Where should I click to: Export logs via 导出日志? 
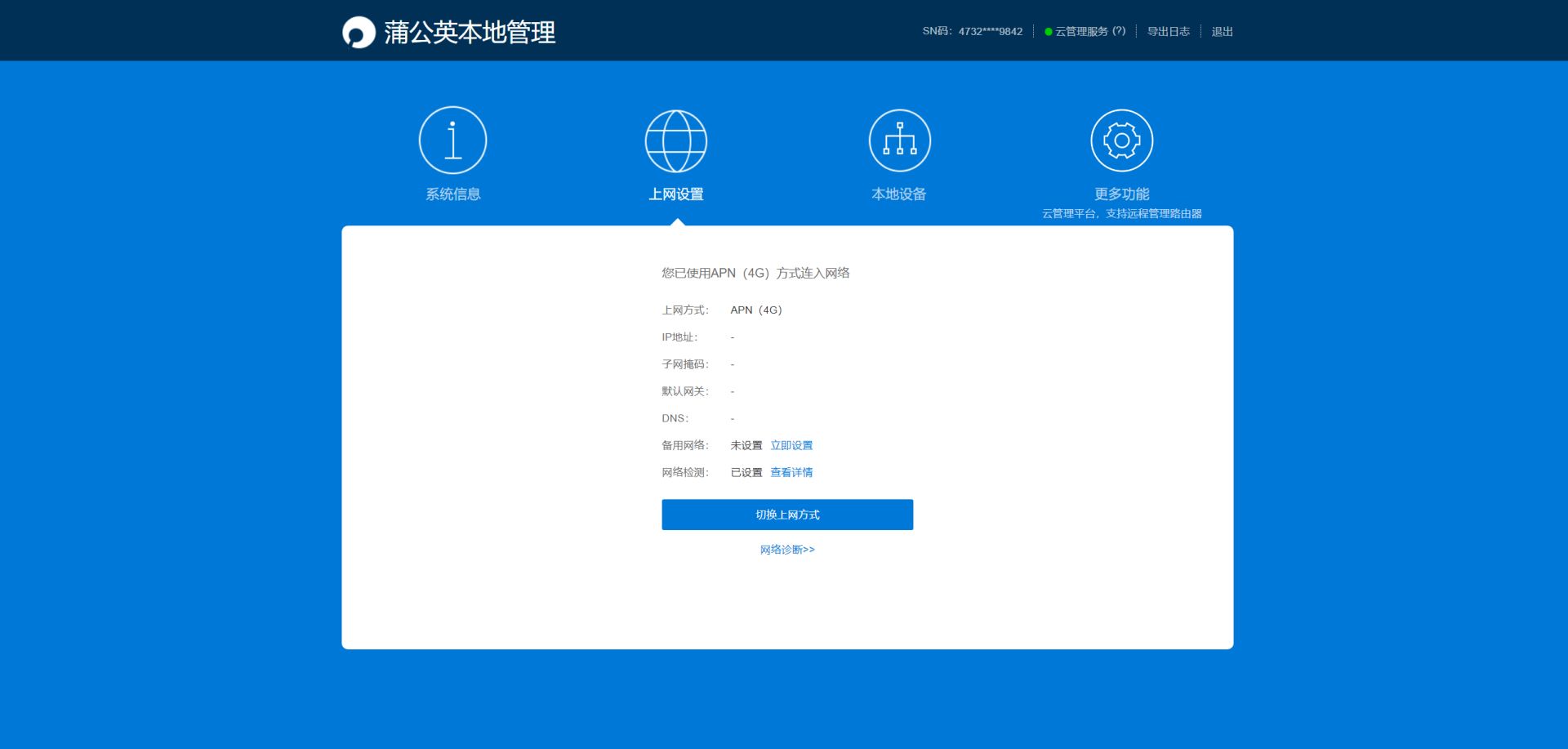coord(1168,32)
